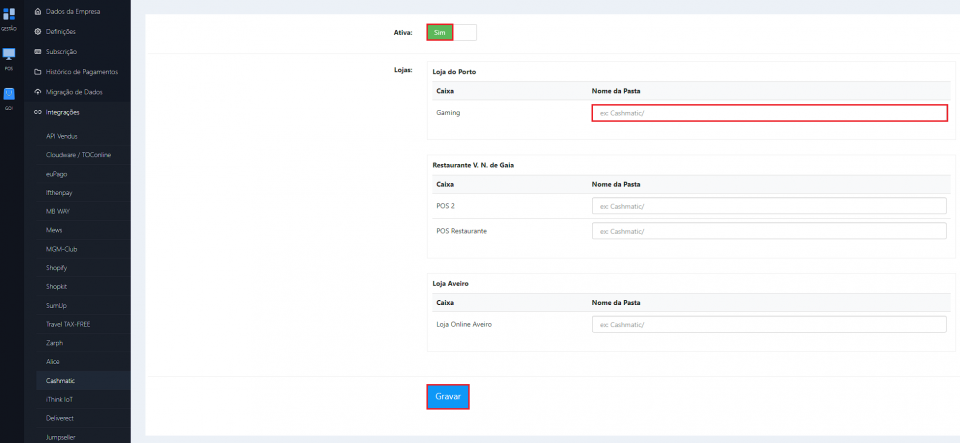Select Cashmatic in the integrations list
Image resolution: width=960 pixels, height=443 pixels.
(x=60, y=380)
